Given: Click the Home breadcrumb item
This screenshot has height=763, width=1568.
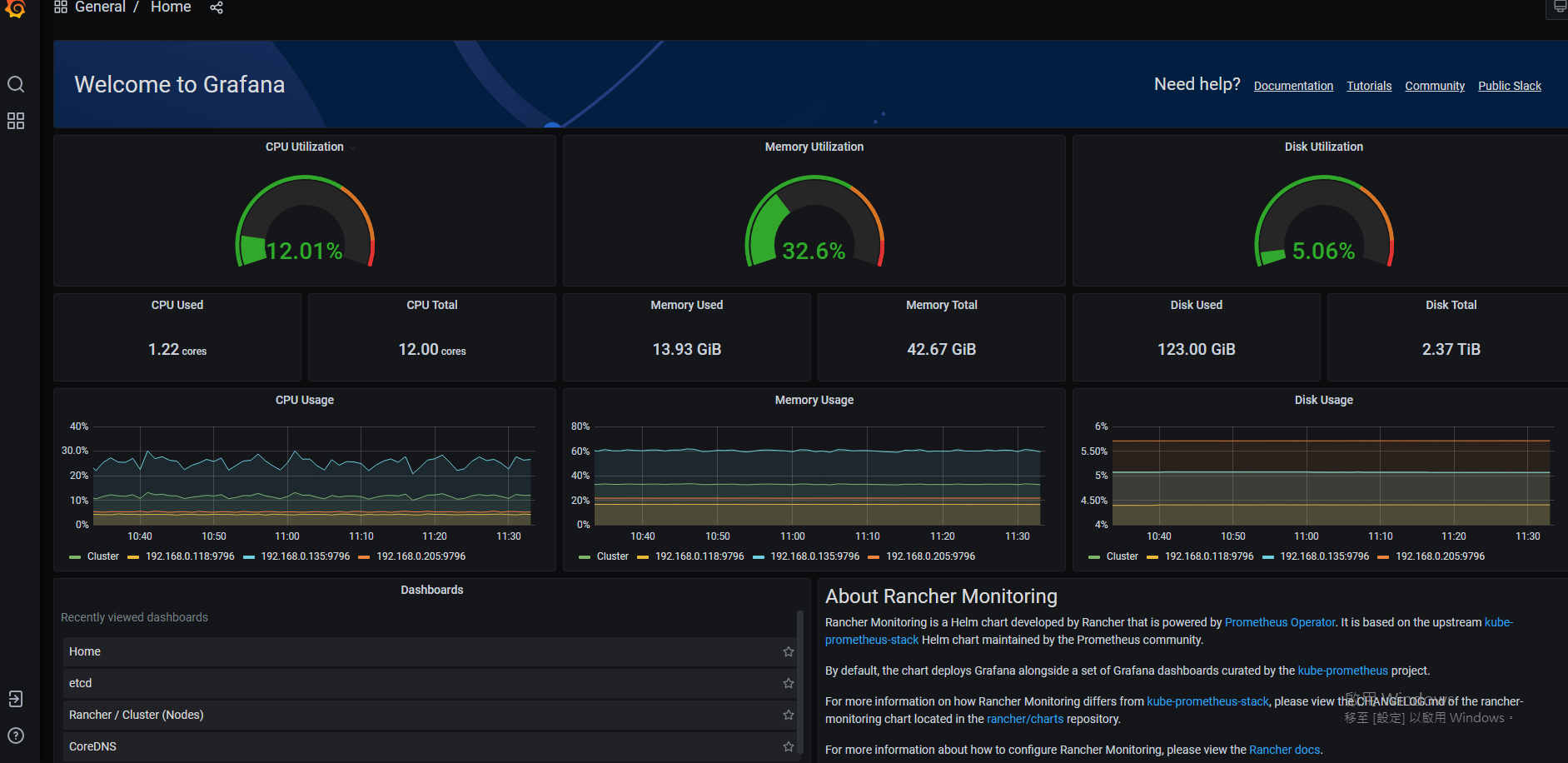Looking at the screenshot, I should pos(171,7).
